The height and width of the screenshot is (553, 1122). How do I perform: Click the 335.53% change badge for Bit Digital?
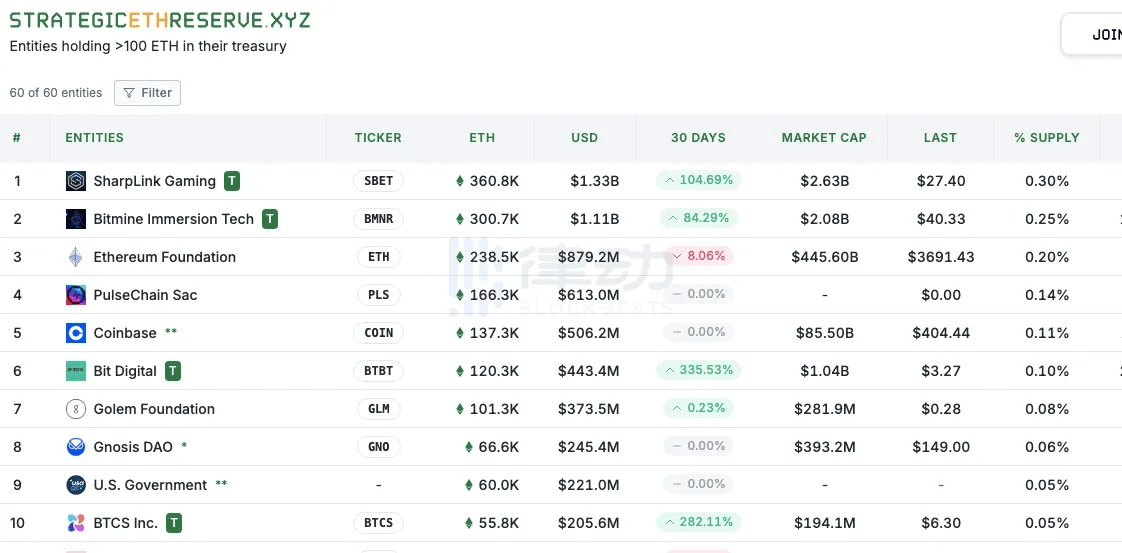[698, 370]
